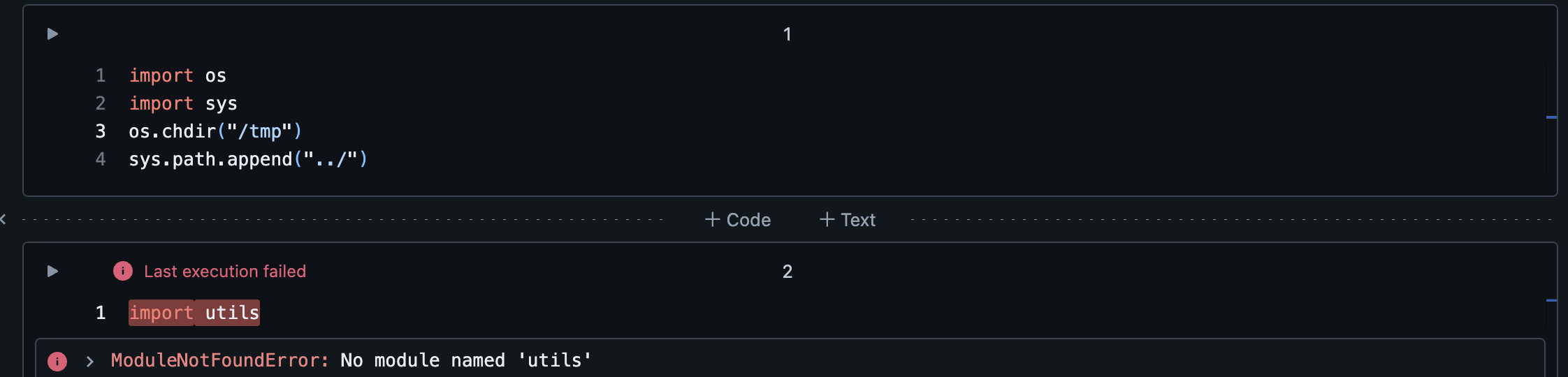Image resolution: width=1568 pixels, height=377 pixels.
Task: Place cursor on the "import sys" line
Action: (x=183, y=103)
